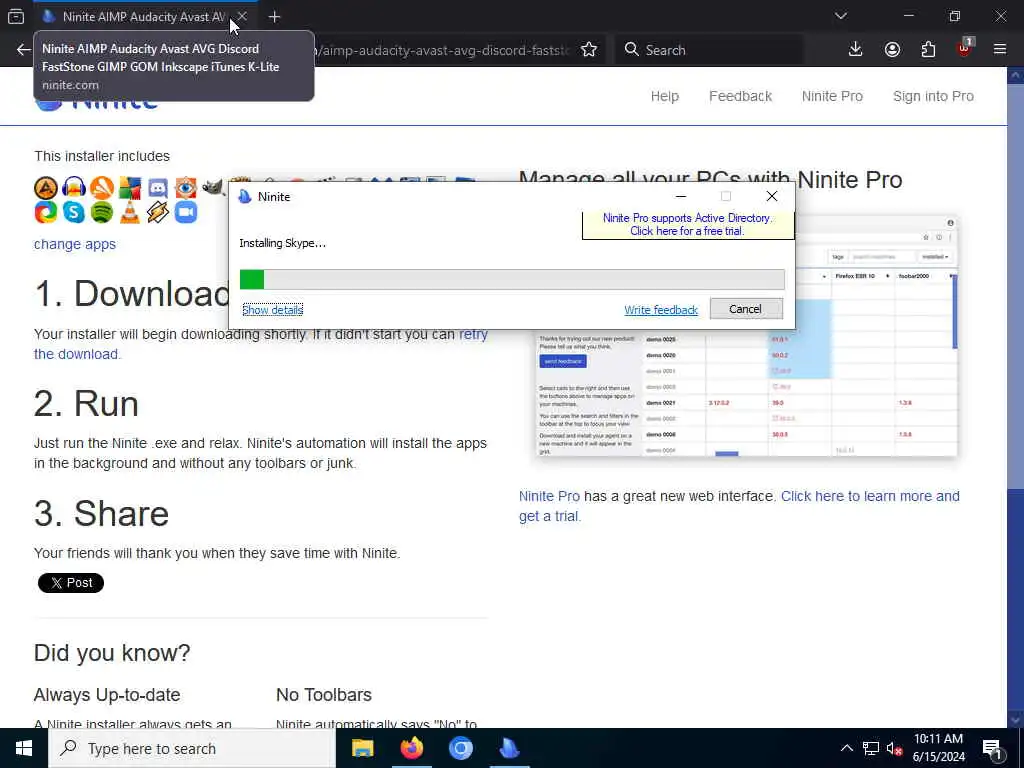Click the blue circle taskbar icon
This screenshot has width=1024, height=768.
tap(460, 748)
